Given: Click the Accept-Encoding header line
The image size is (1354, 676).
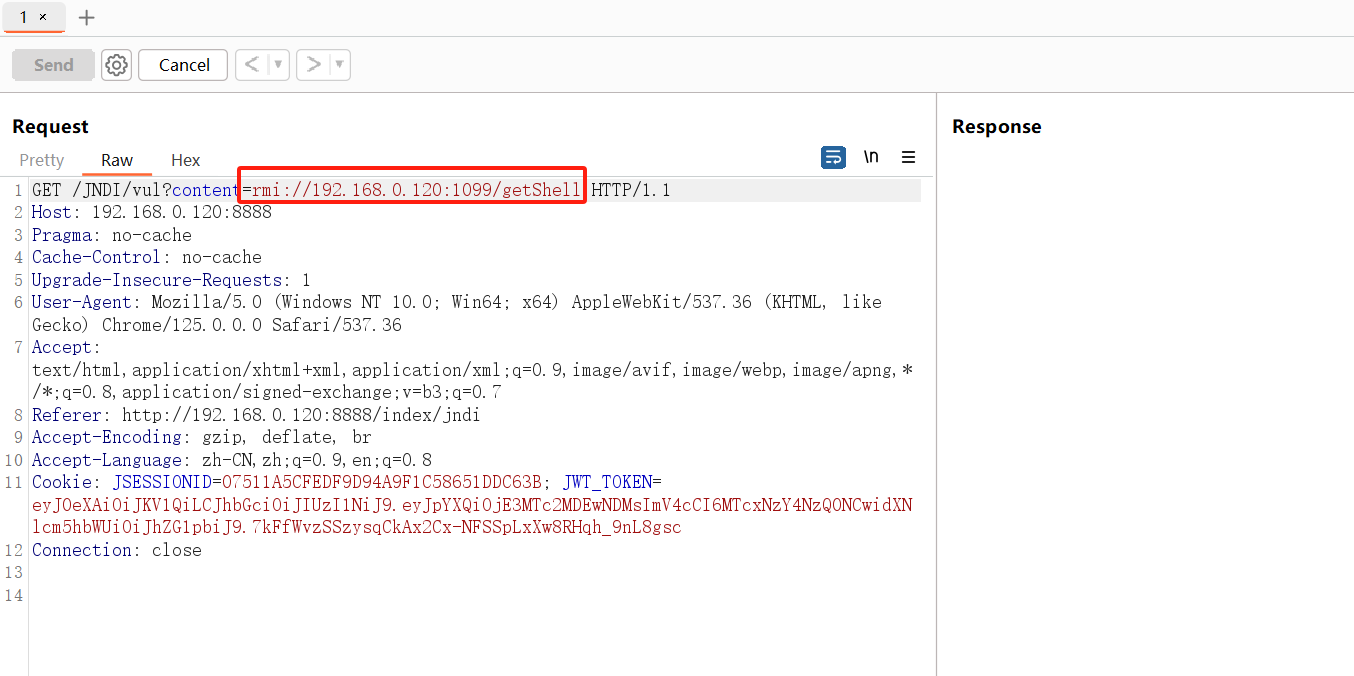Looking at the screenshot, I should click(x=201, y=438).
